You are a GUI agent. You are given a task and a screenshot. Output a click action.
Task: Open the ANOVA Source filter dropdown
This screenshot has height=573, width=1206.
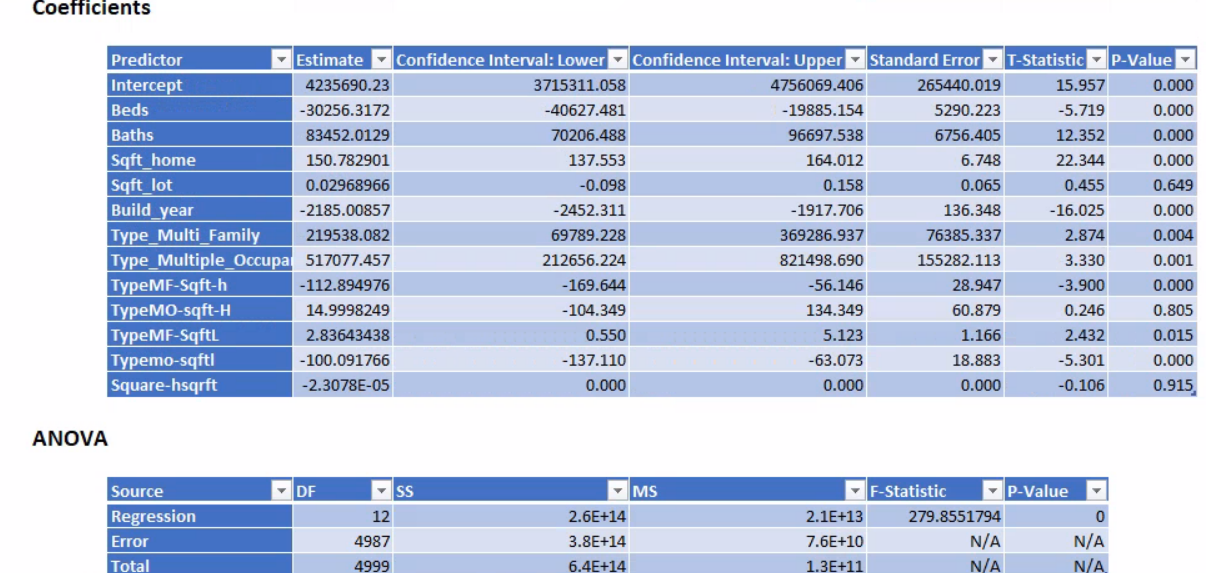click(281, 491)
